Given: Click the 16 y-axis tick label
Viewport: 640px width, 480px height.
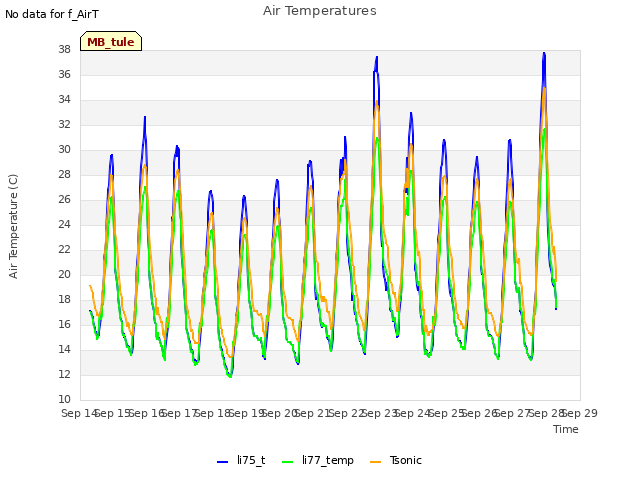Looking at the screenshot, I should (x=64, y=324).
